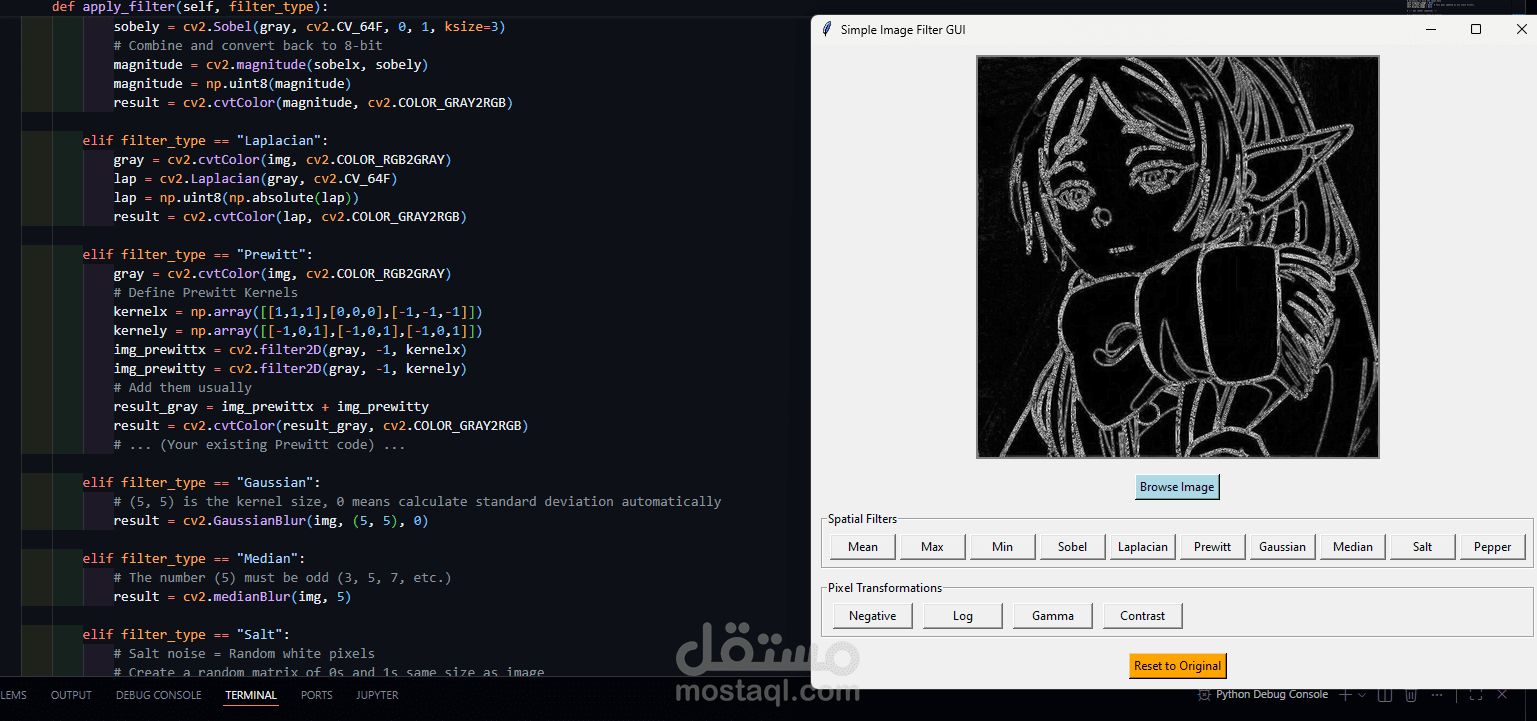
Task: Click the 'elif filter_type == "Median"' code line
Action: [x=194, y=559]
